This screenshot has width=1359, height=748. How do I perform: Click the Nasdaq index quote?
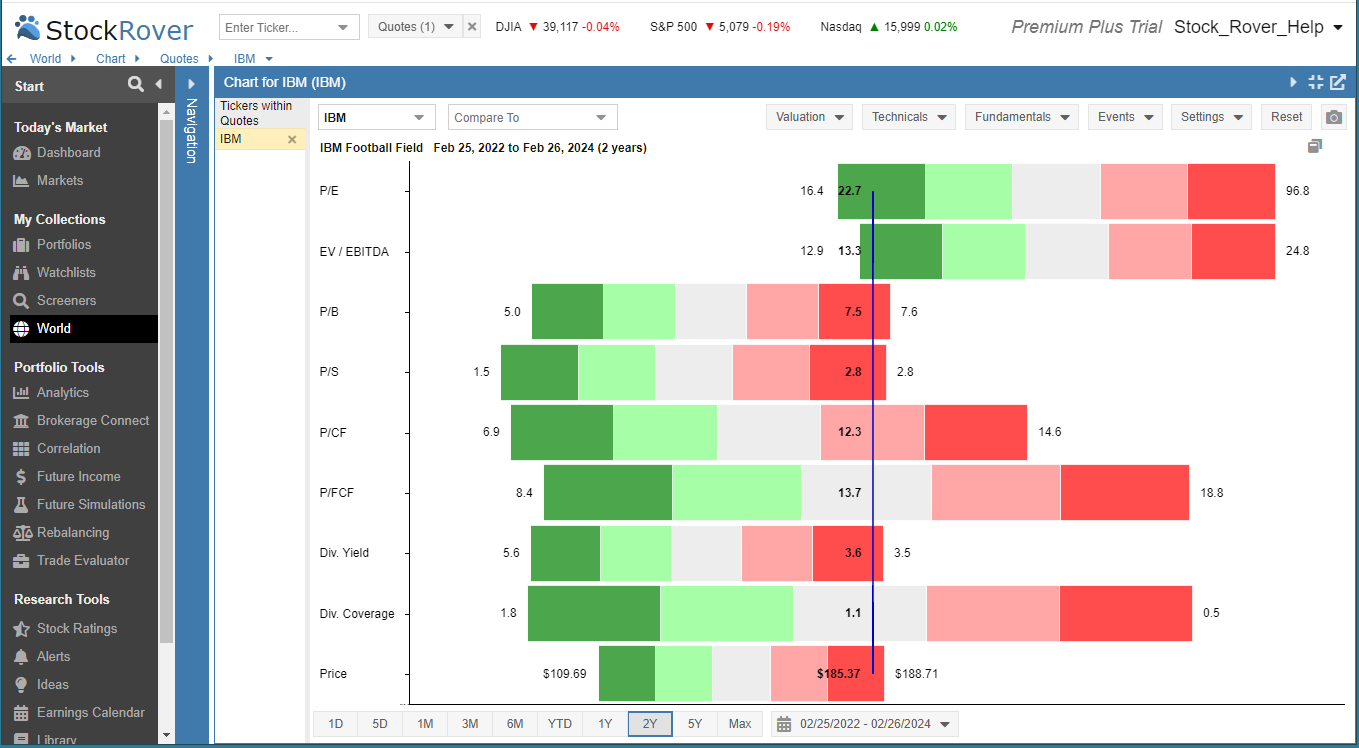tap(888, 27)
